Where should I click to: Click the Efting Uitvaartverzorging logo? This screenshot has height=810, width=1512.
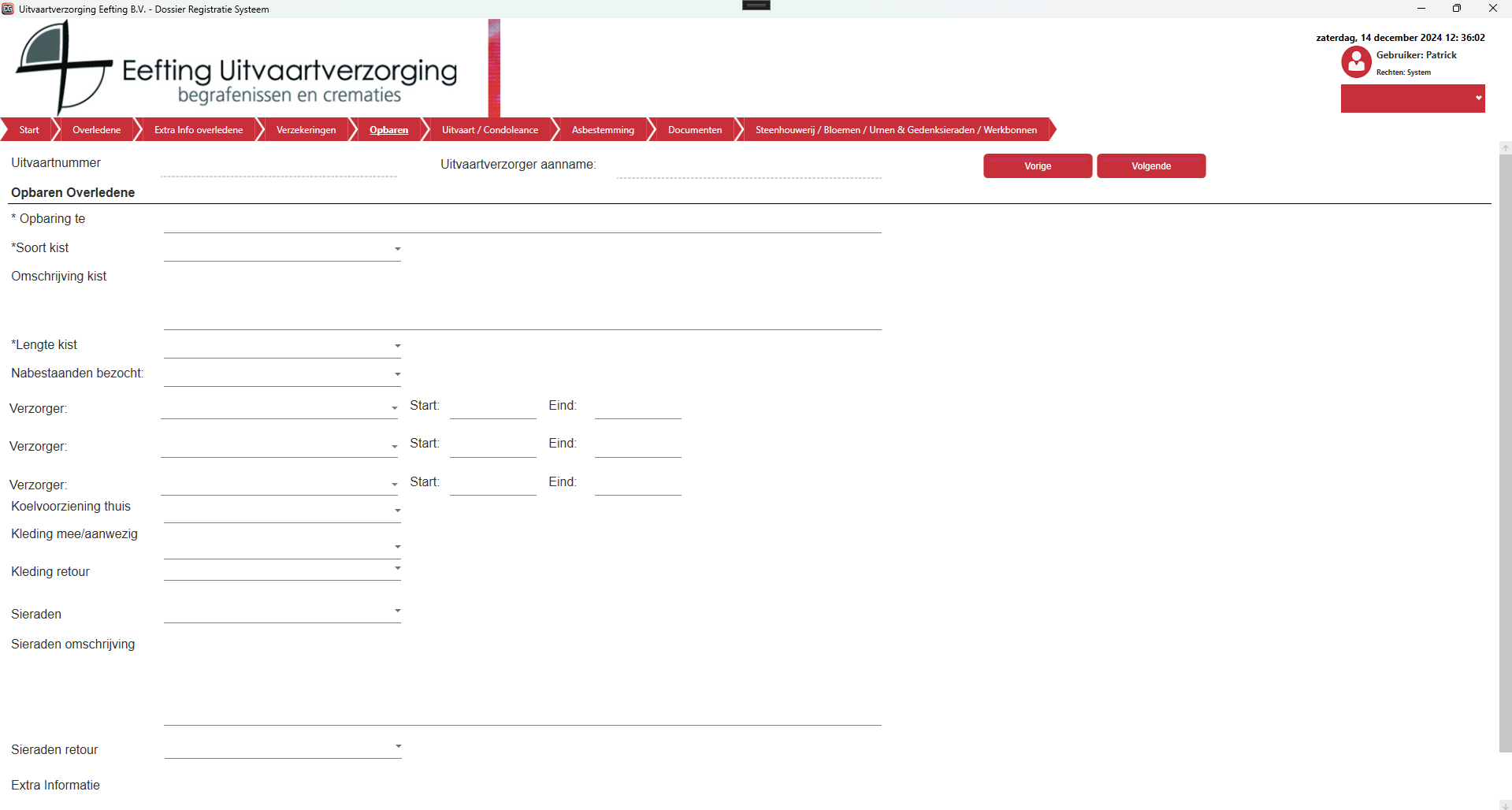click(x=236, y=69)
